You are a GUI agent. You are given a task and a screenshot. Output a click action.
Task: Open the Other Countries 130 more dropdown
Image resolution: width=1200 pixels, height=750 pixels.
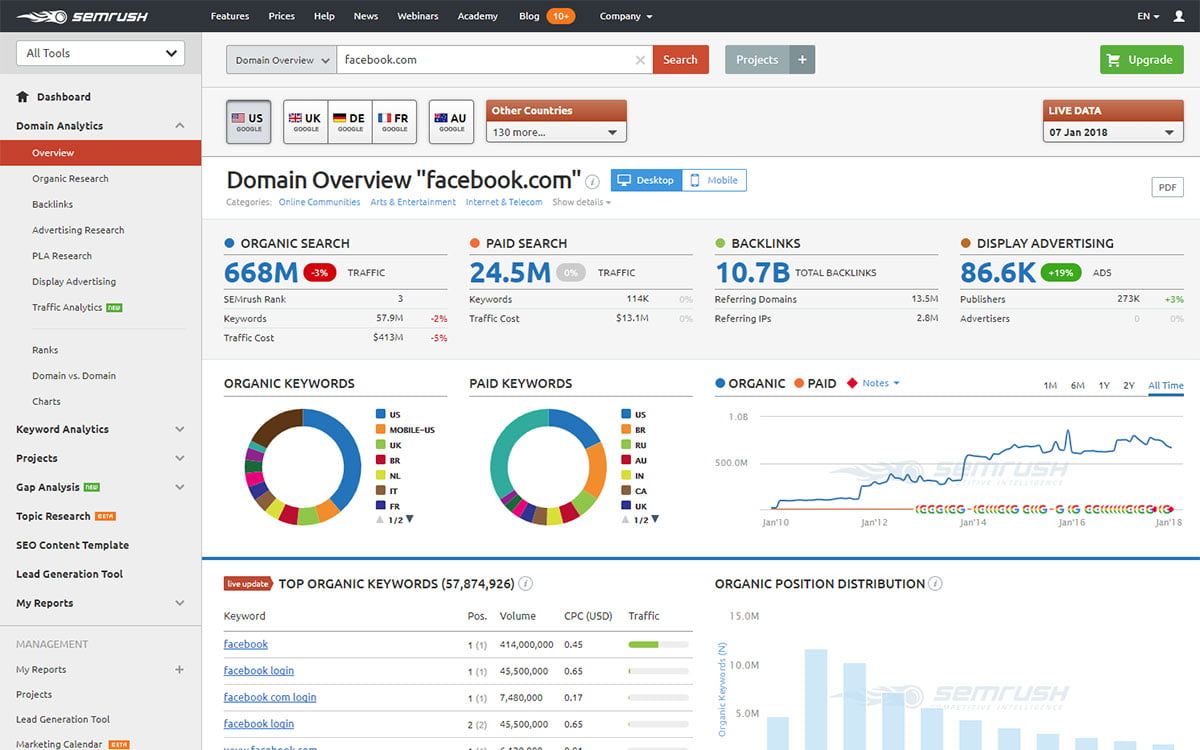(557, 132)
